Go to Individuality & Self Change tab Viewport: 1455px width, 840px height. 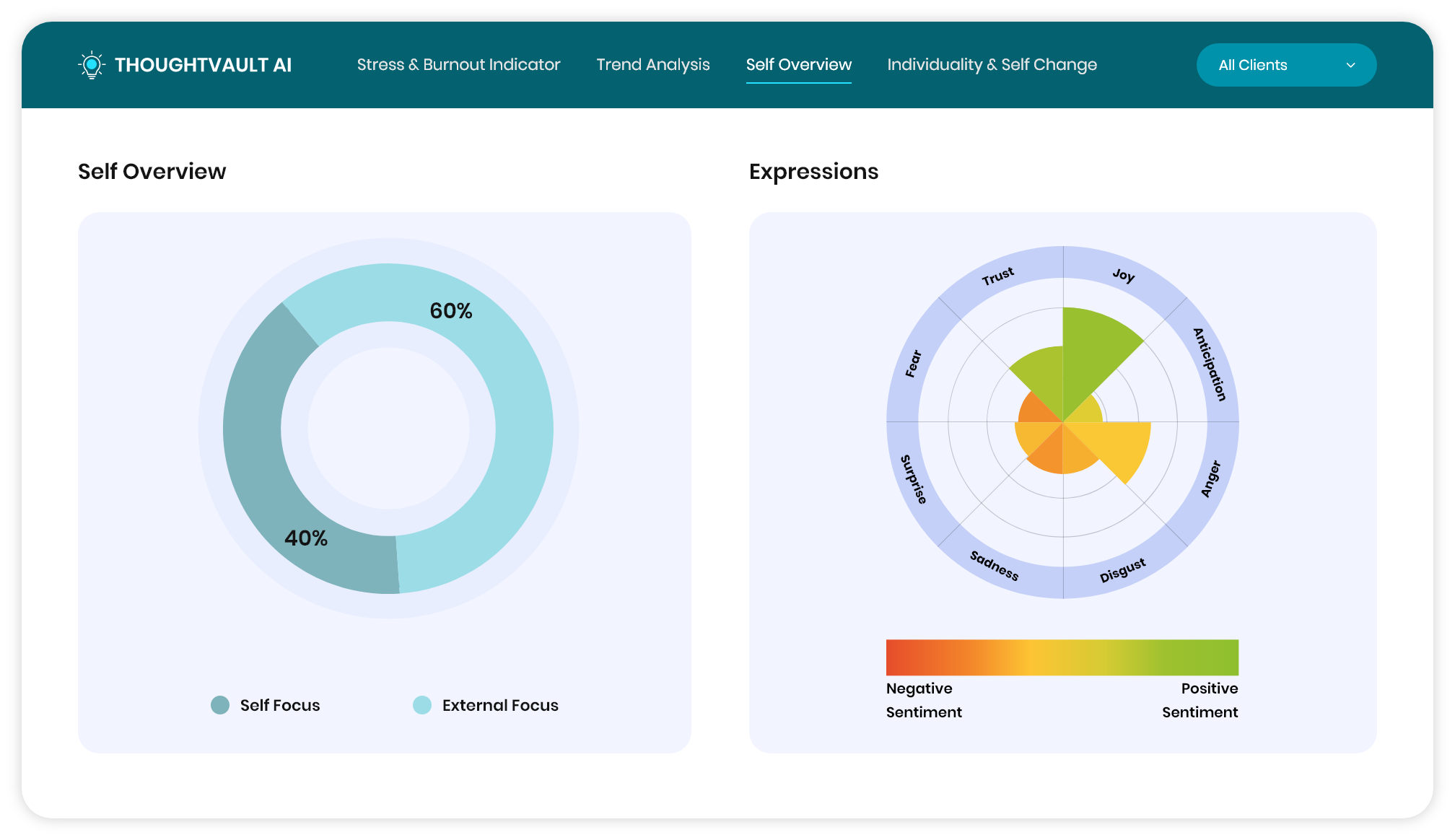click(x=992, y=65)
